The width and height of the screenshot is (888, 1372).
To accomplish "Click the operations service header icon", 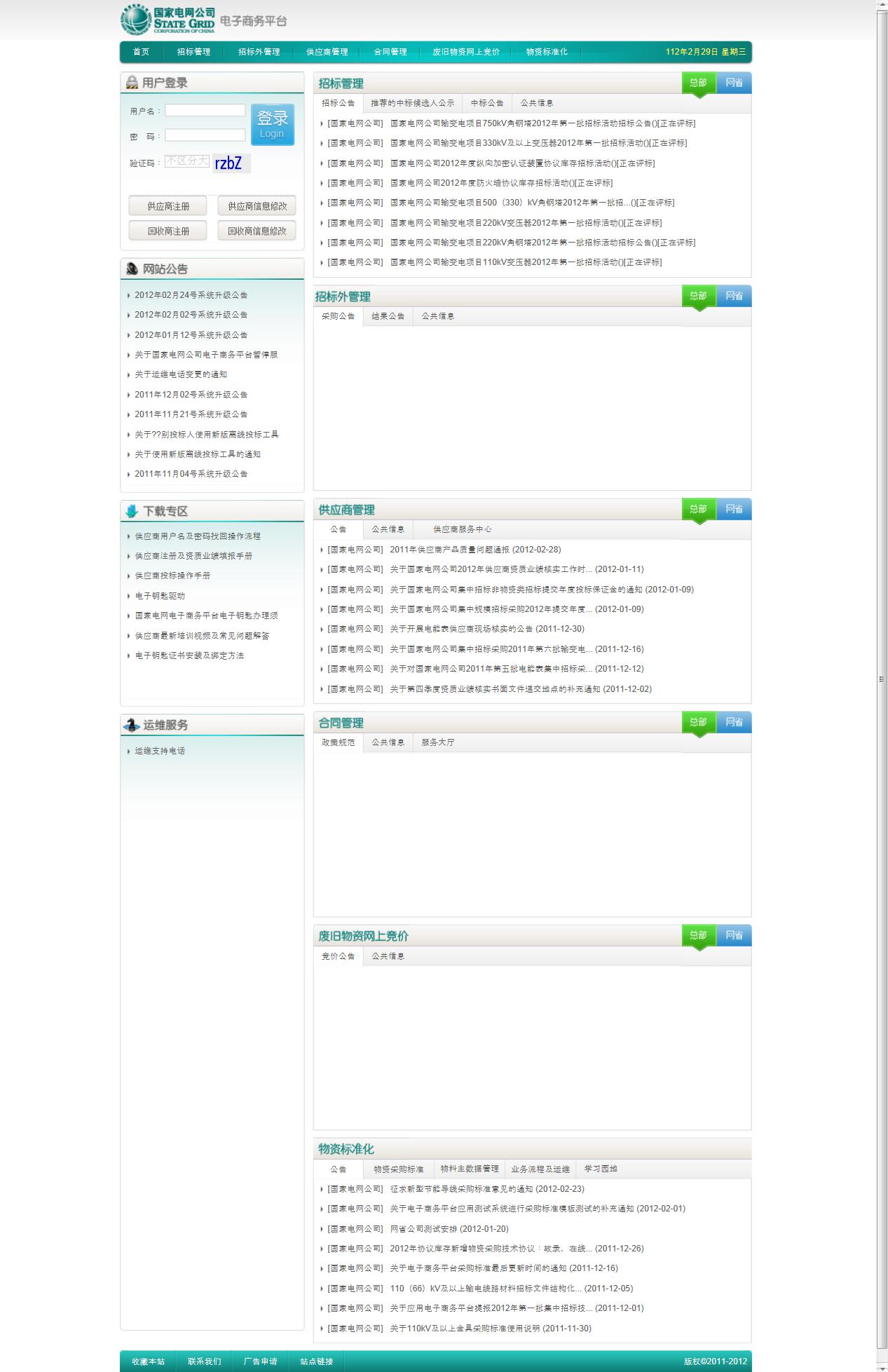I will point(131,725).
